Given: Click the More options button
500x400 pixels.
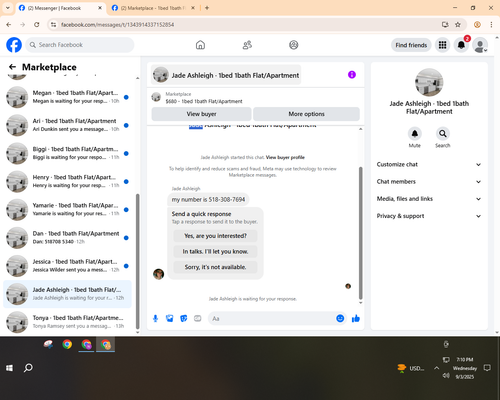Looking at the screenshot, I should click(306, 114).
